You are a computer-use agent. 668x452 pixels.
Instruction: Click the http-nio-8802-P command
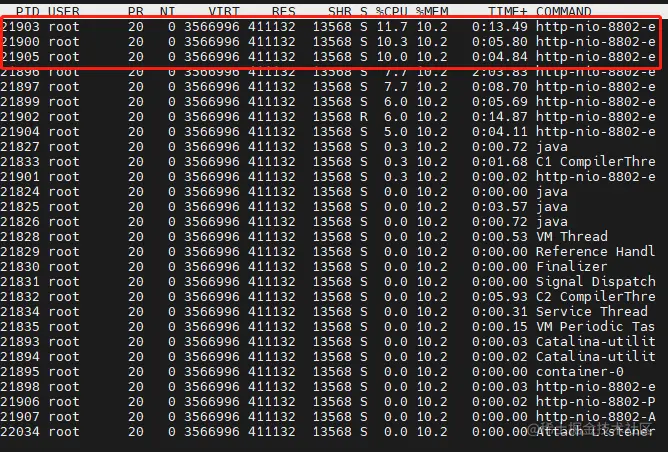tap(596, 402)
